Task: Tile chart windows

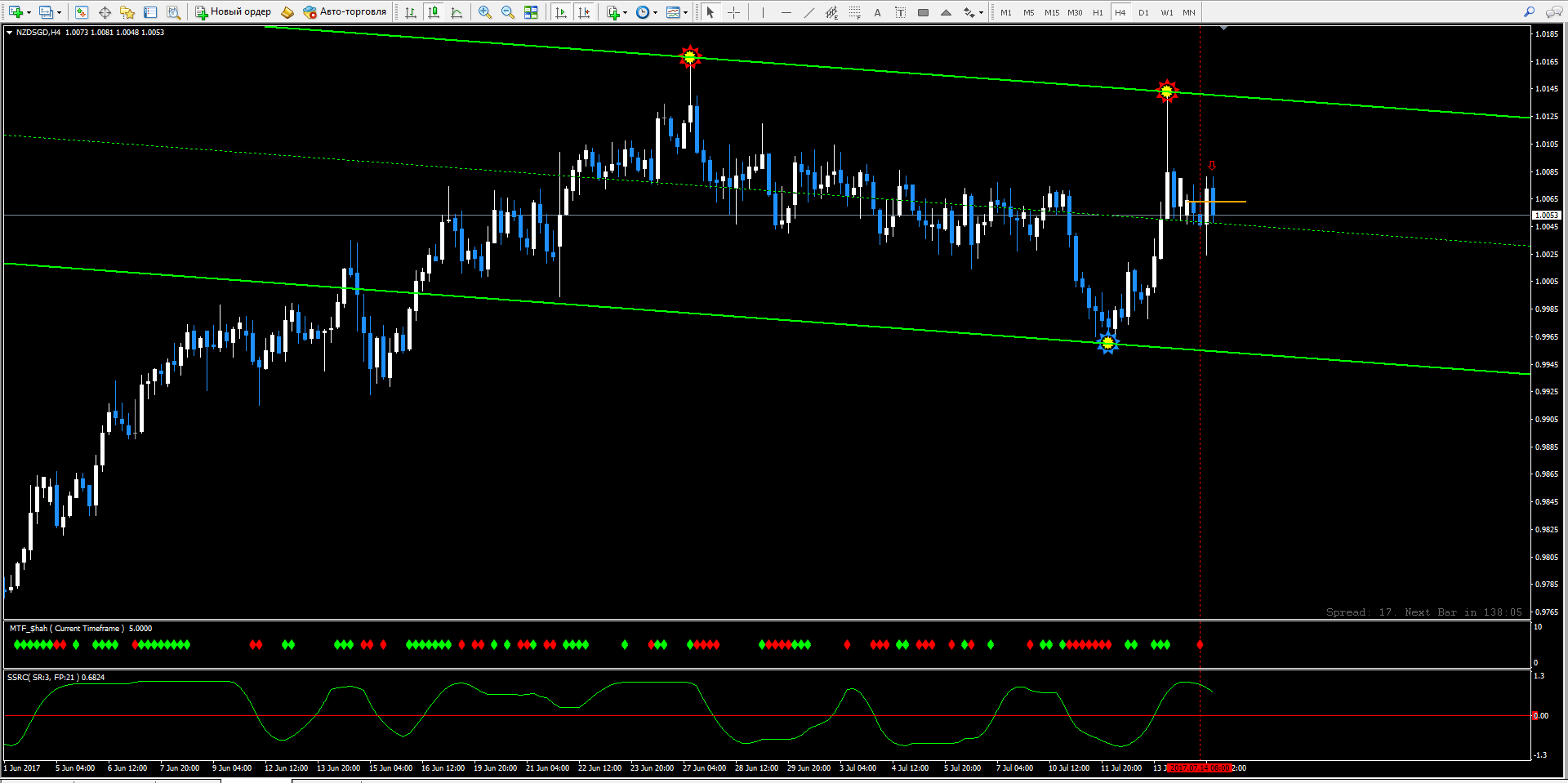Action: 531,12
